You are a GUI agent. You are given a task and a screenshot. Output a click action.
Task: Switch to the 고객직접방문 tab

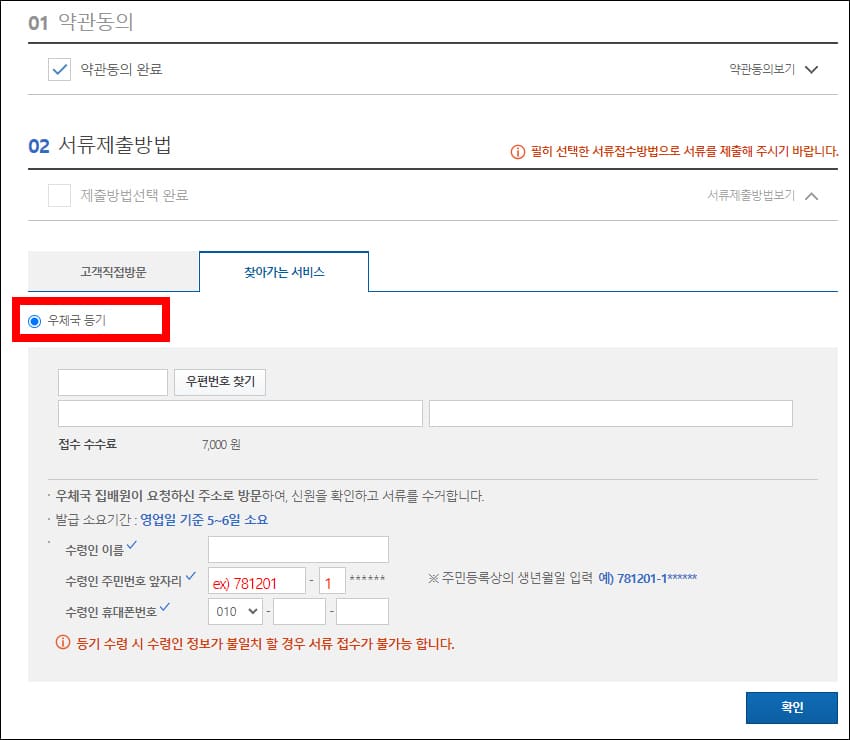113,271
